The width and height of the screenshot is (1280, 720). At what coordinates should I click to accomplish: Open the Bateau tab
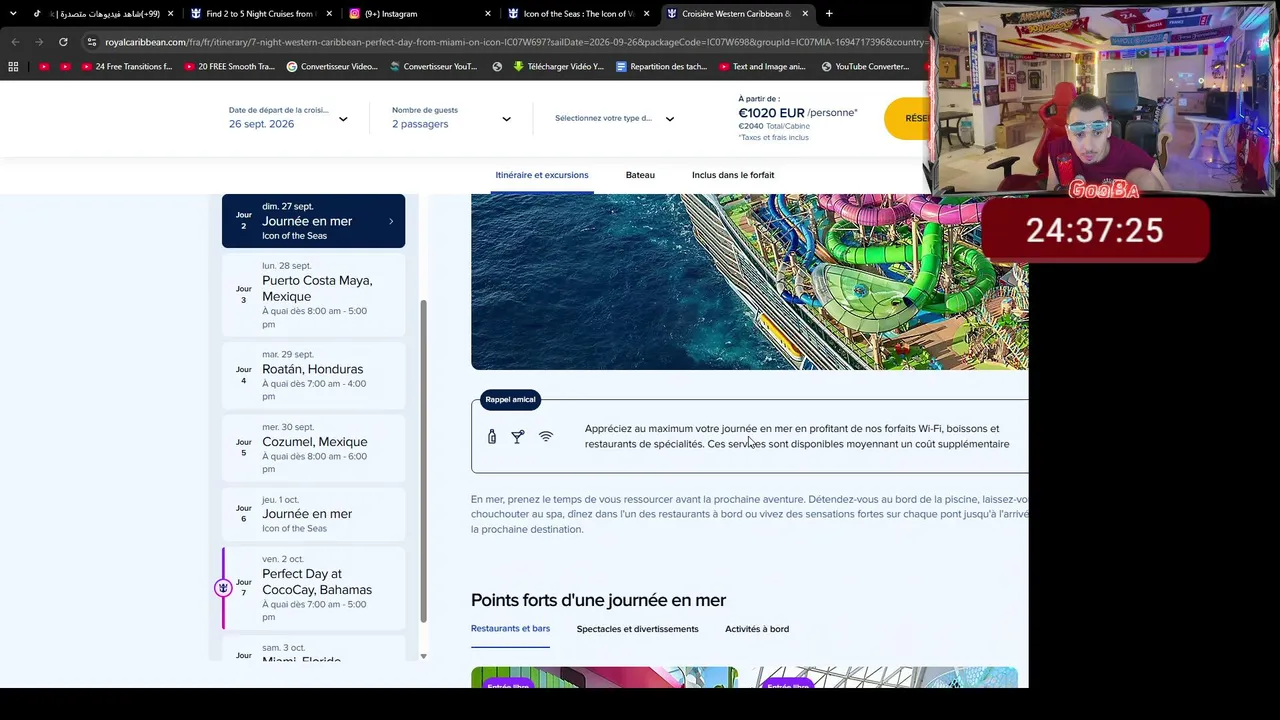(640, 175)
